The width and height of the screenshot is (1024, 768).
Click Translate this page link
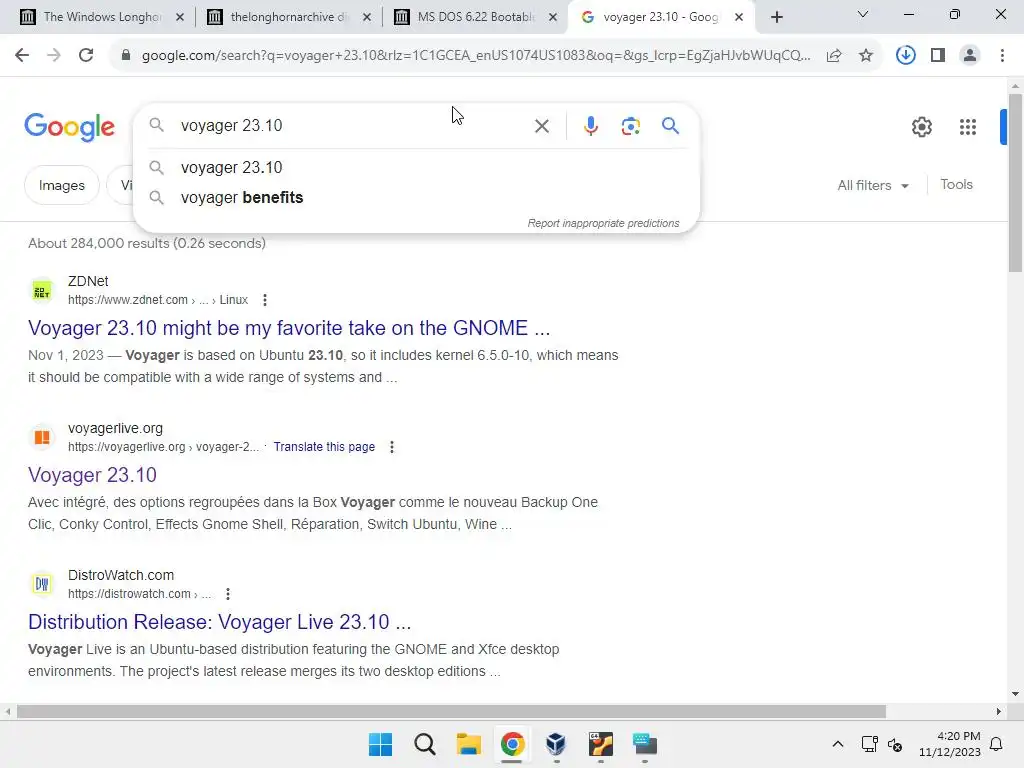324,447
